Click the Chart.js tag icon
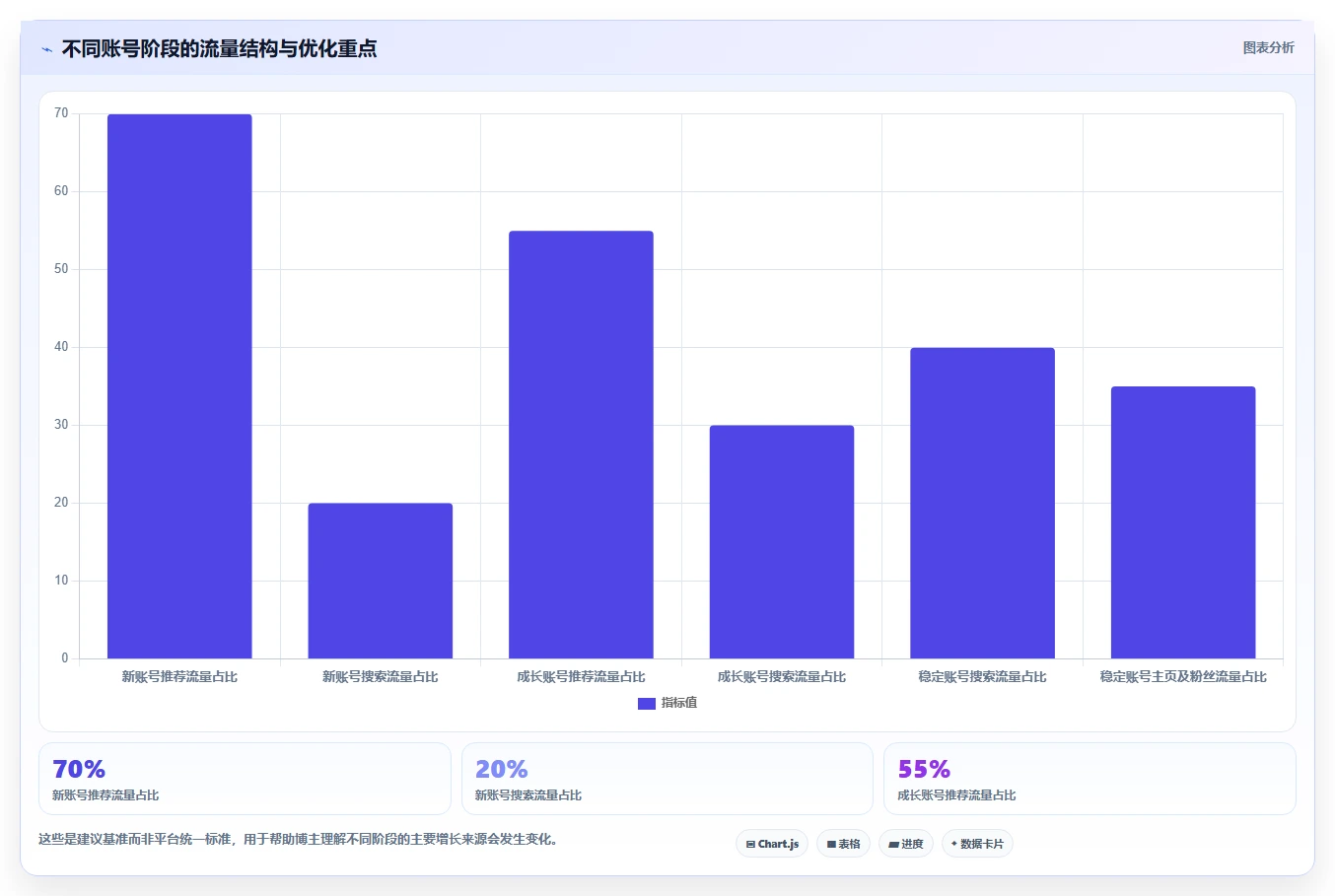The height and width of the screenshot is (896, 1335). [x=750, y=845]
